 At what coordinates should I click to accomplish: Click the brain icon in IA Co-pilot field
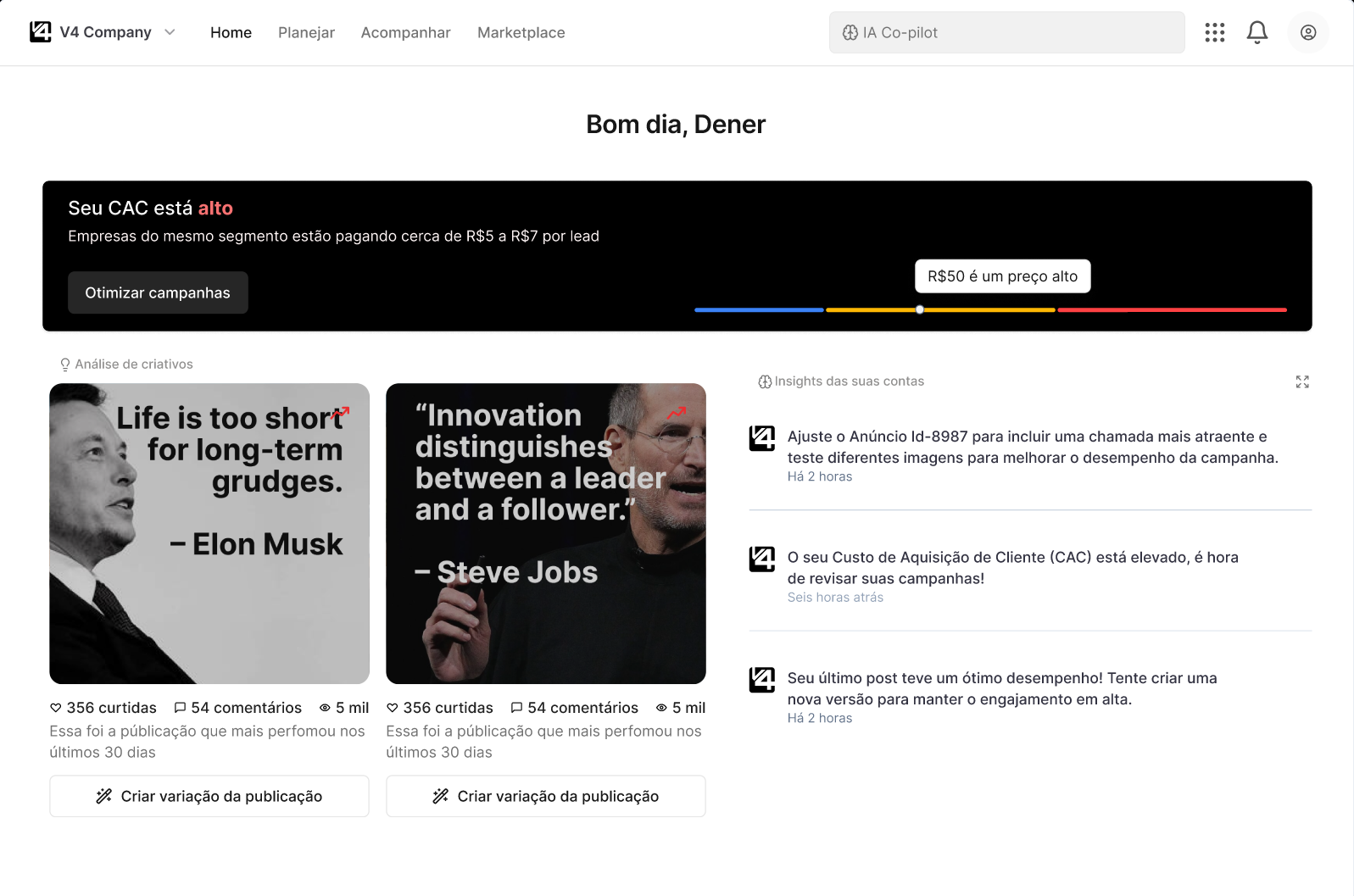850,32
